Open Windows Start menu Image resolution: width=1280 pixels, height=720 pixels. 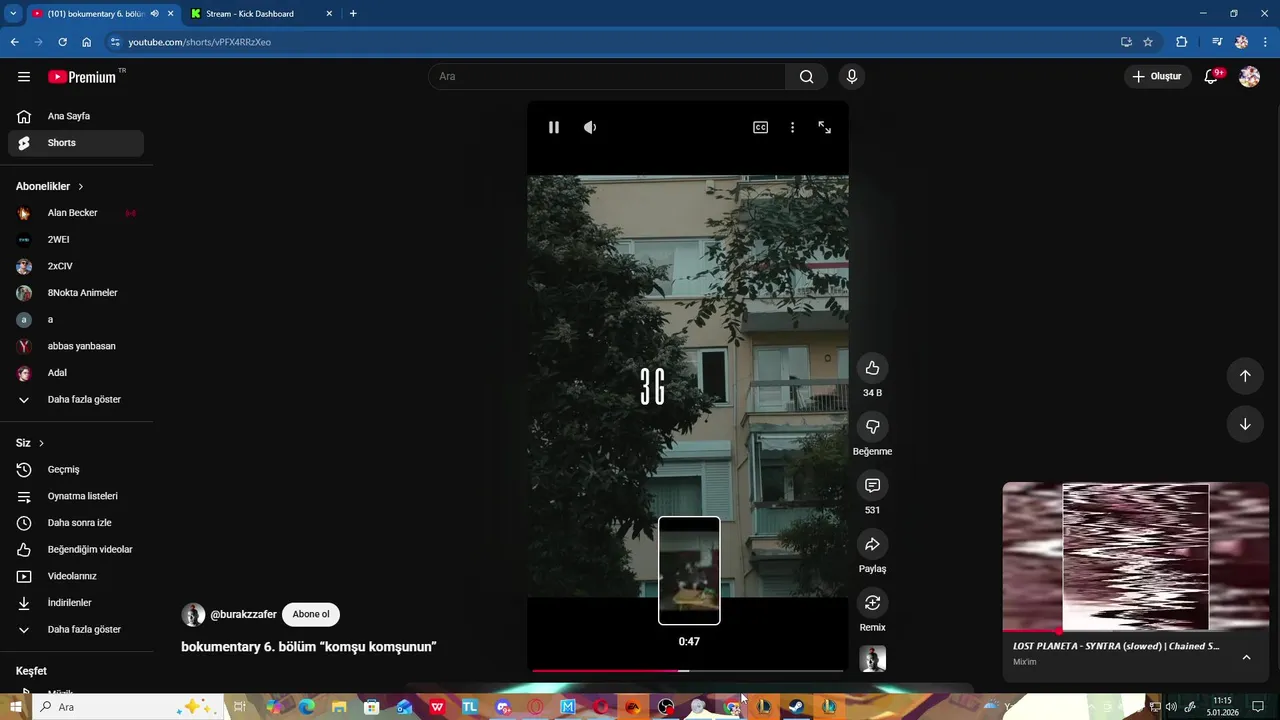pyautogui.click(x=15, y=707)
